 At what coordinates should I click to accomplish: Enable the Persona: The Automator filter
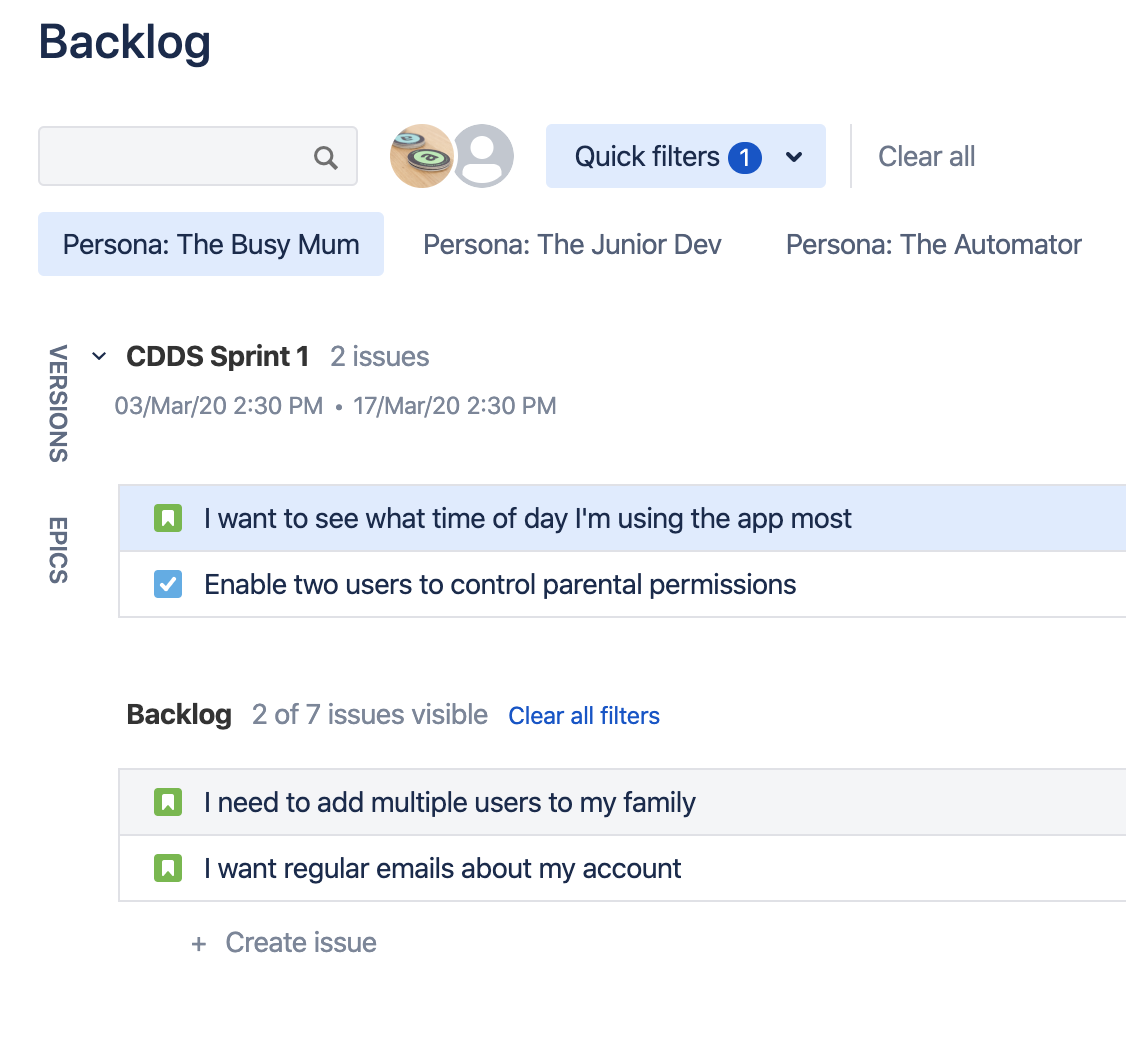933,245
